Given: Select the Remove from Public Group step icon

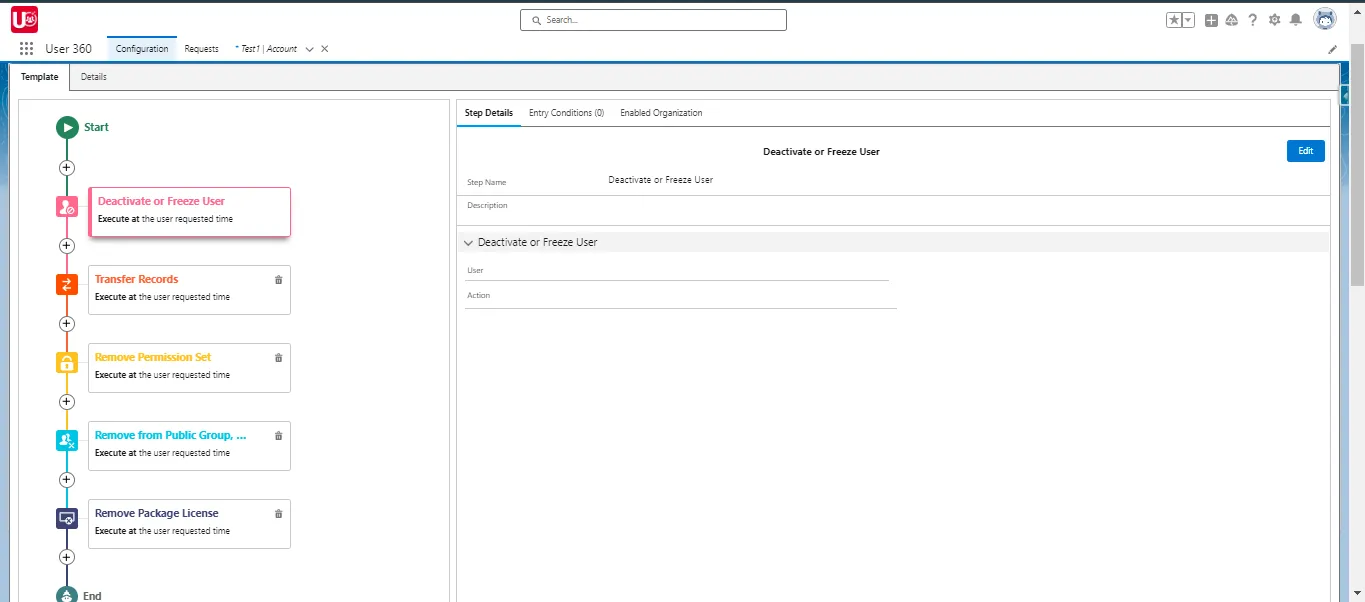Looking at the screenshot, I should pos(66,440).
